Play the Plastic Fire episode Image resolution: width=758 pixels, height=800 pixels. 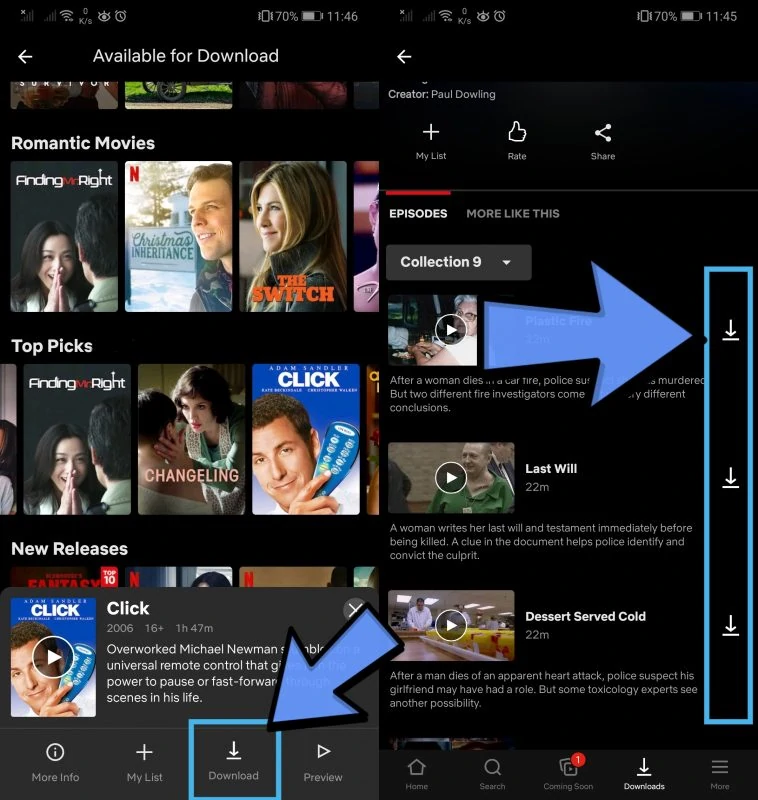pos(451,330)
